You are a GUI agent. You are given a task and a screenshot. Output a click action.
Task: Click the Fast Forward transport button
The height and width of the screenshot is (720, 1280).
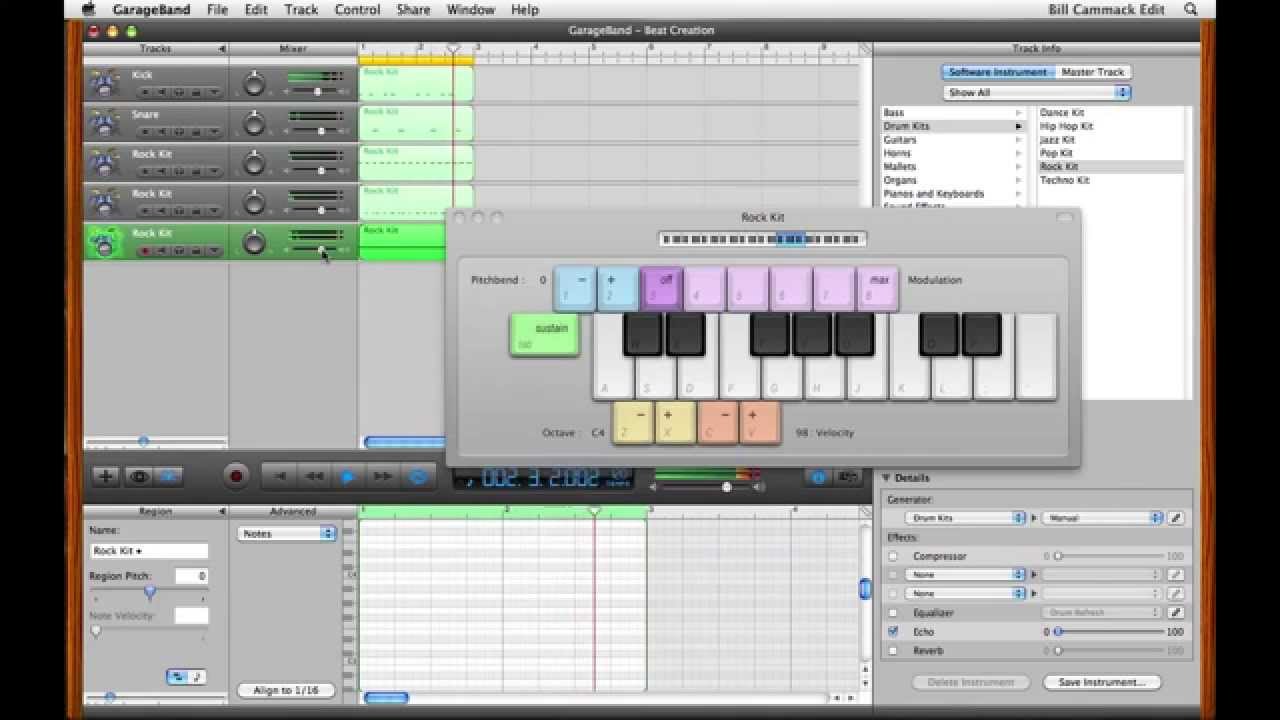[382, 477]
